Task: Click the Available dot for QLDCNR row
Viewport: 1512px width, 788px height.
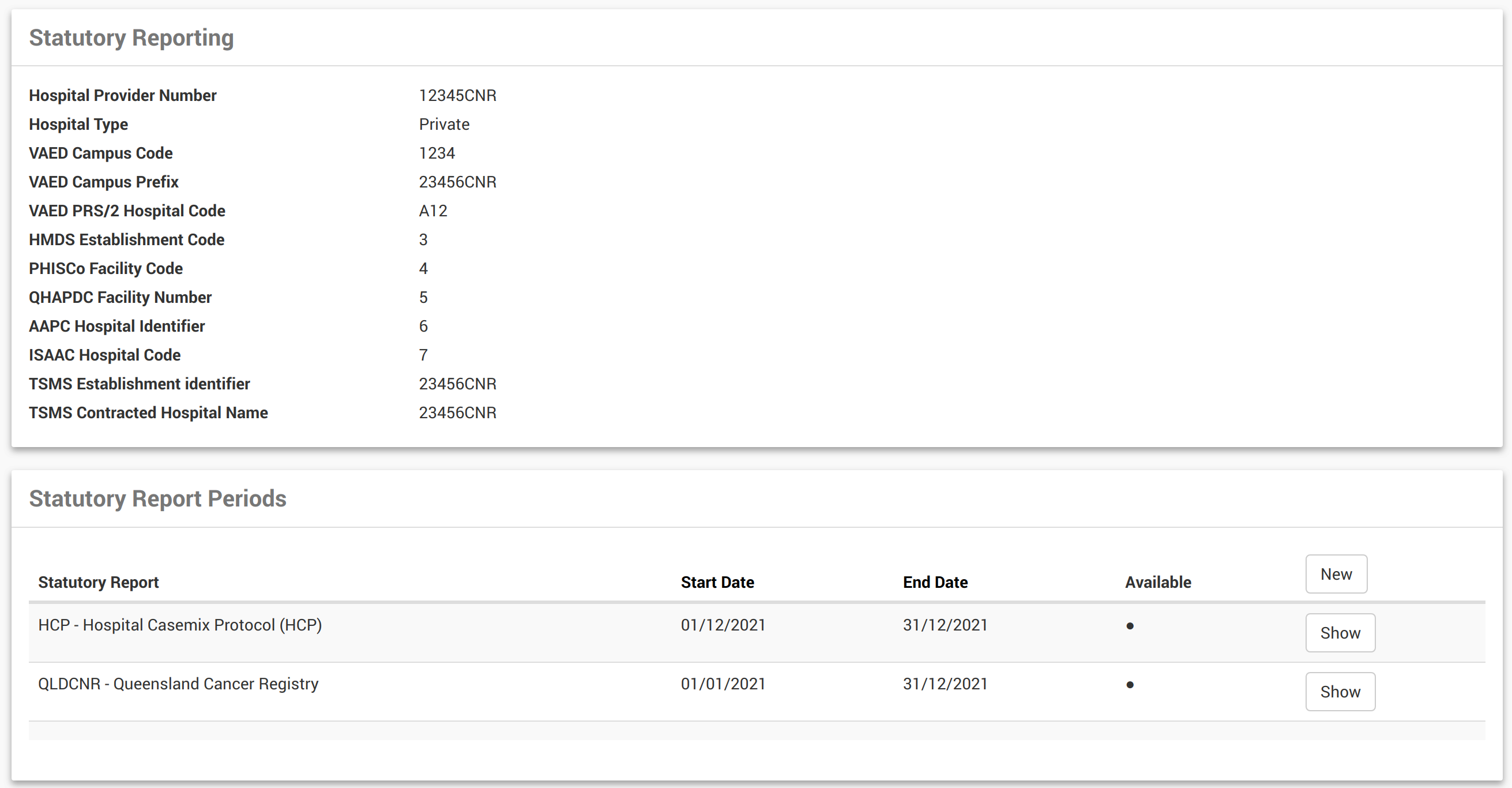Action: pos(1129,684)
